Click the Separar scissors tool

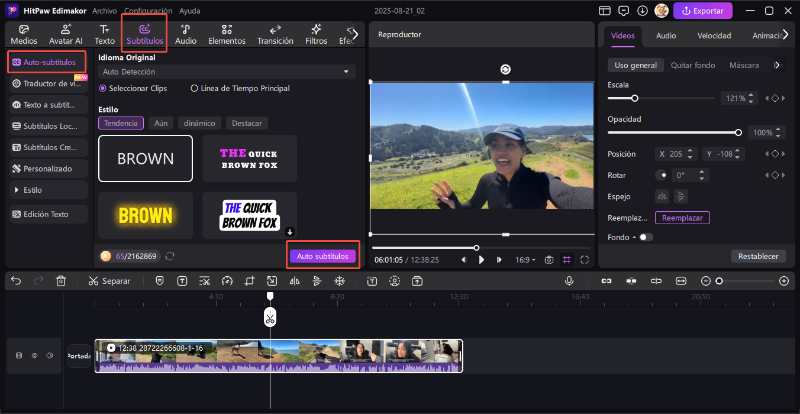pos(109,281)
